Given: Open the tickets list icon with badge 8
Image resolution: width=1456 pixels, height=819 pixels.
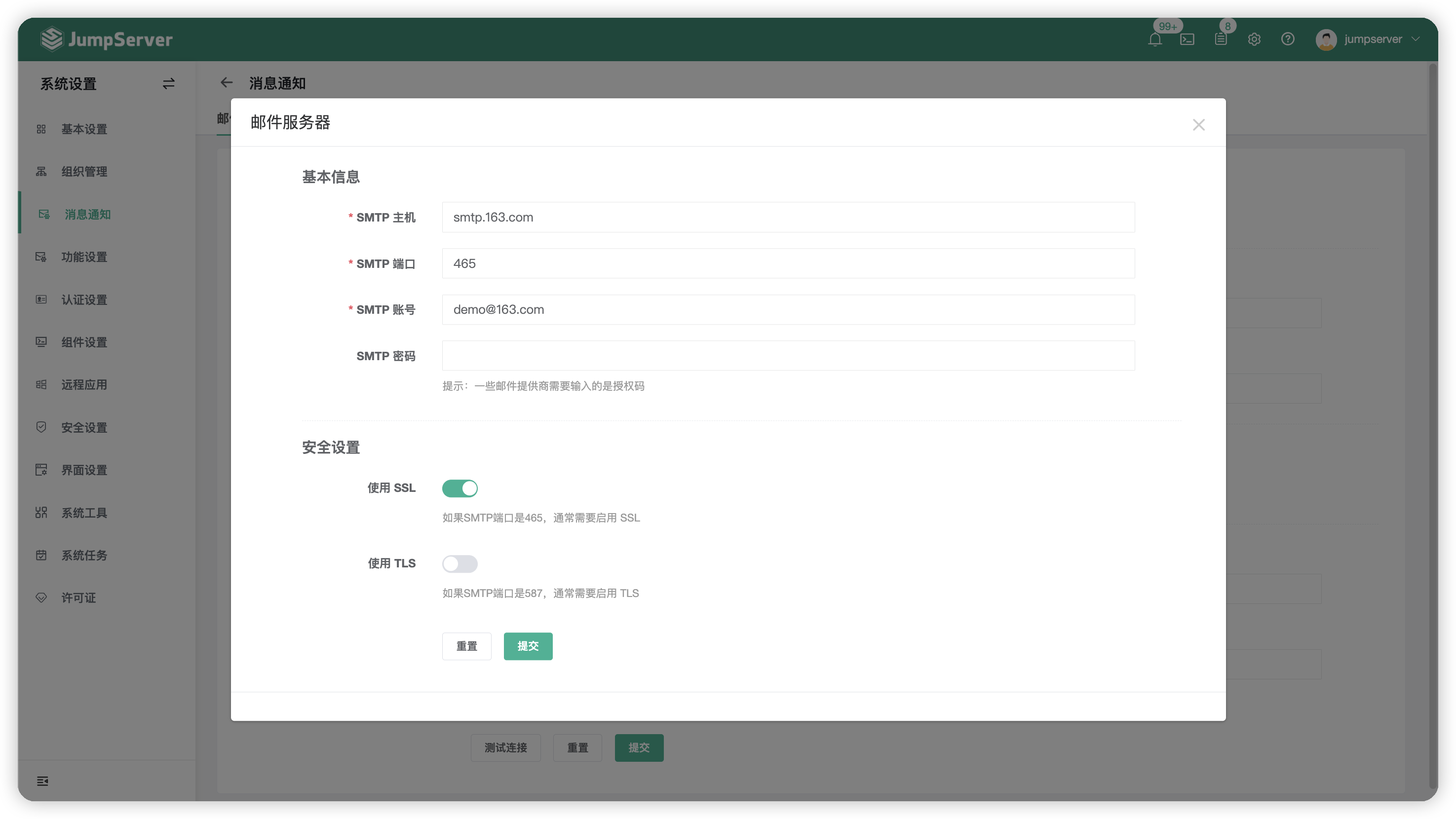Looking at the screenshot, I should pos(1220,39).
